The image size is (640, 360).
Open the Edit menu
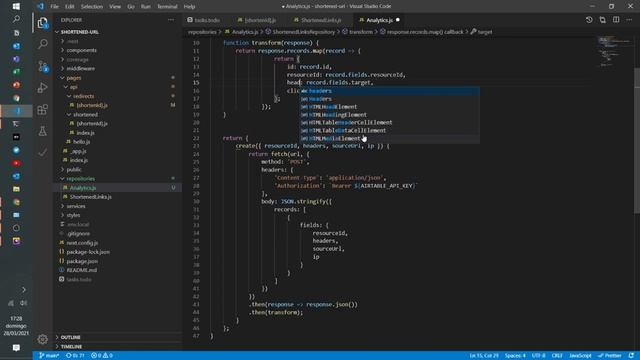click(70, 7)
